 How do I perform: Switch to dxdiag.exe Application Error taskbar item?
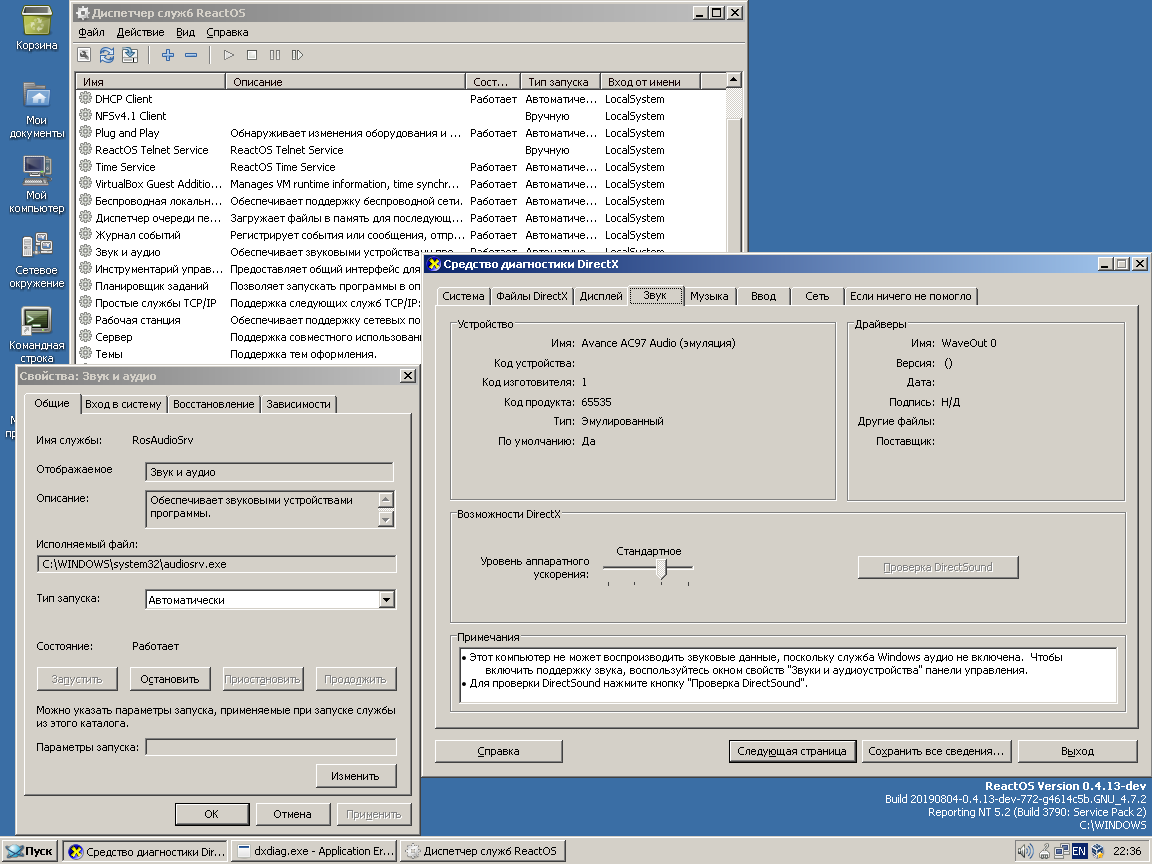coord(314,852)
